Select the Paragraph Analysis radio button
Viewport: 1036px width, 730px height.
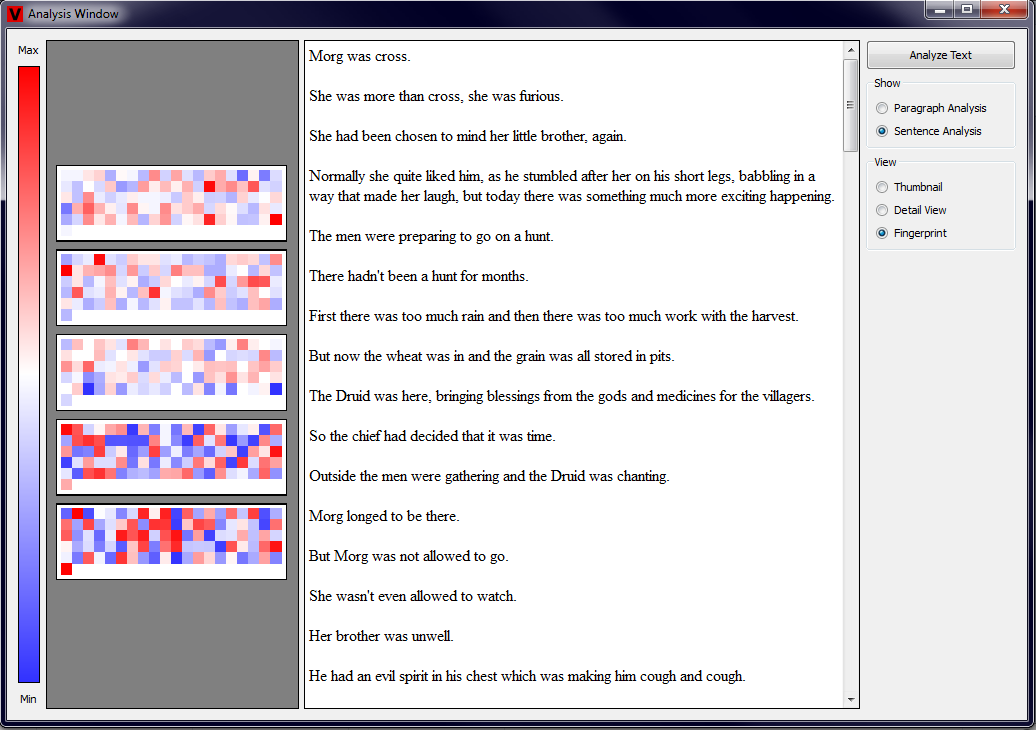[881, 108]
